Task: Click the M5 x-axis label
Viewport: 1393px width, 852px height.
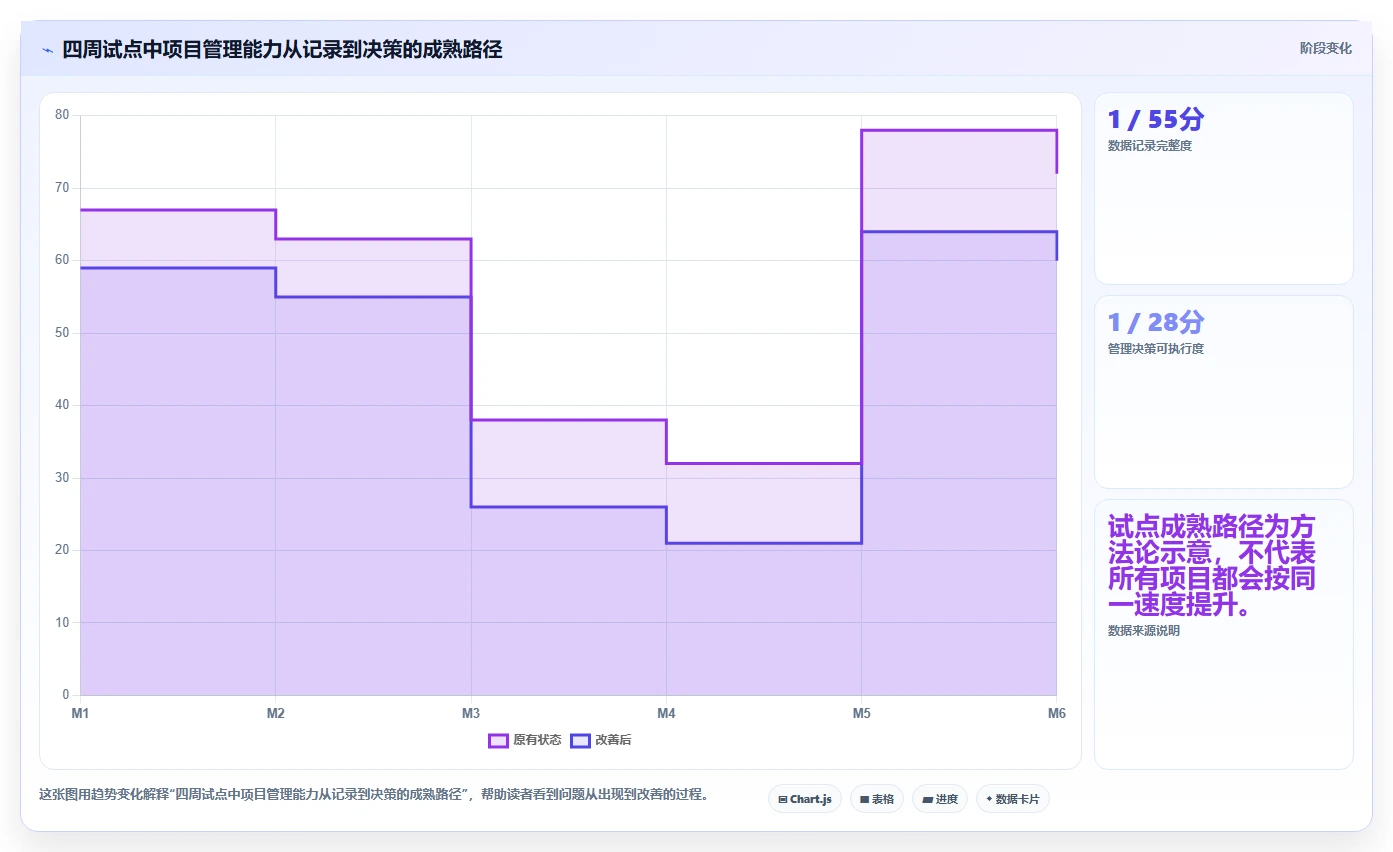Action: point(861,714)
